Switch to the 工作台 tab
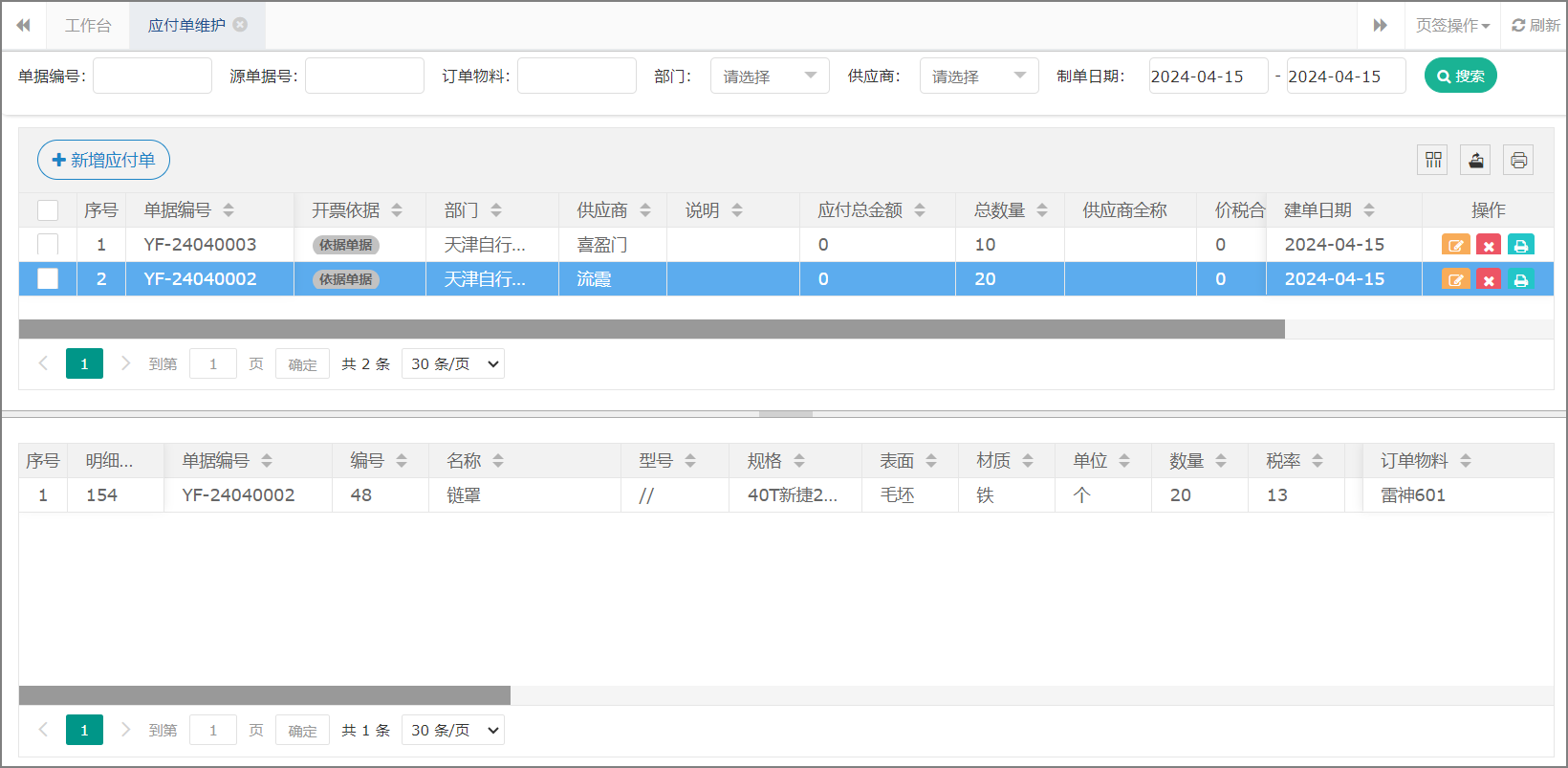The image size is (1568, 768). [88, 26]
